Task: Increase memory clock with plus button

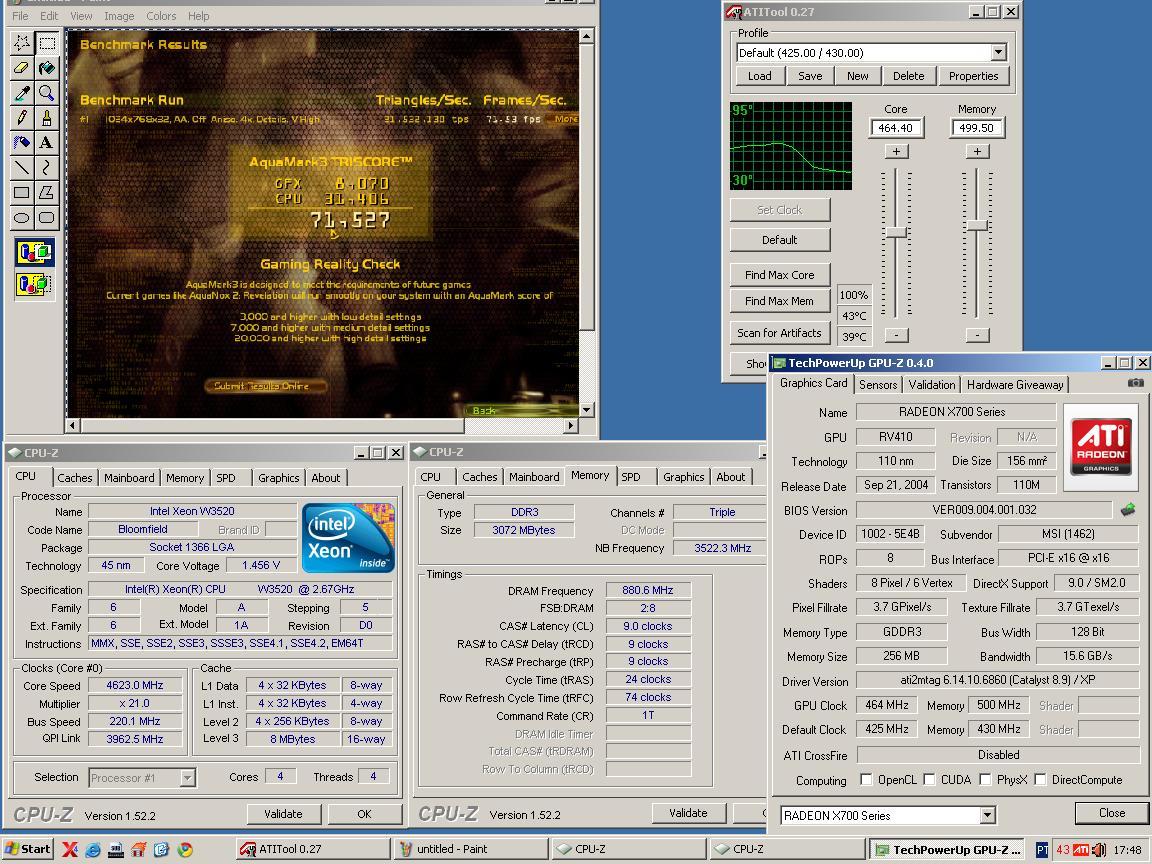Action: 977,151
